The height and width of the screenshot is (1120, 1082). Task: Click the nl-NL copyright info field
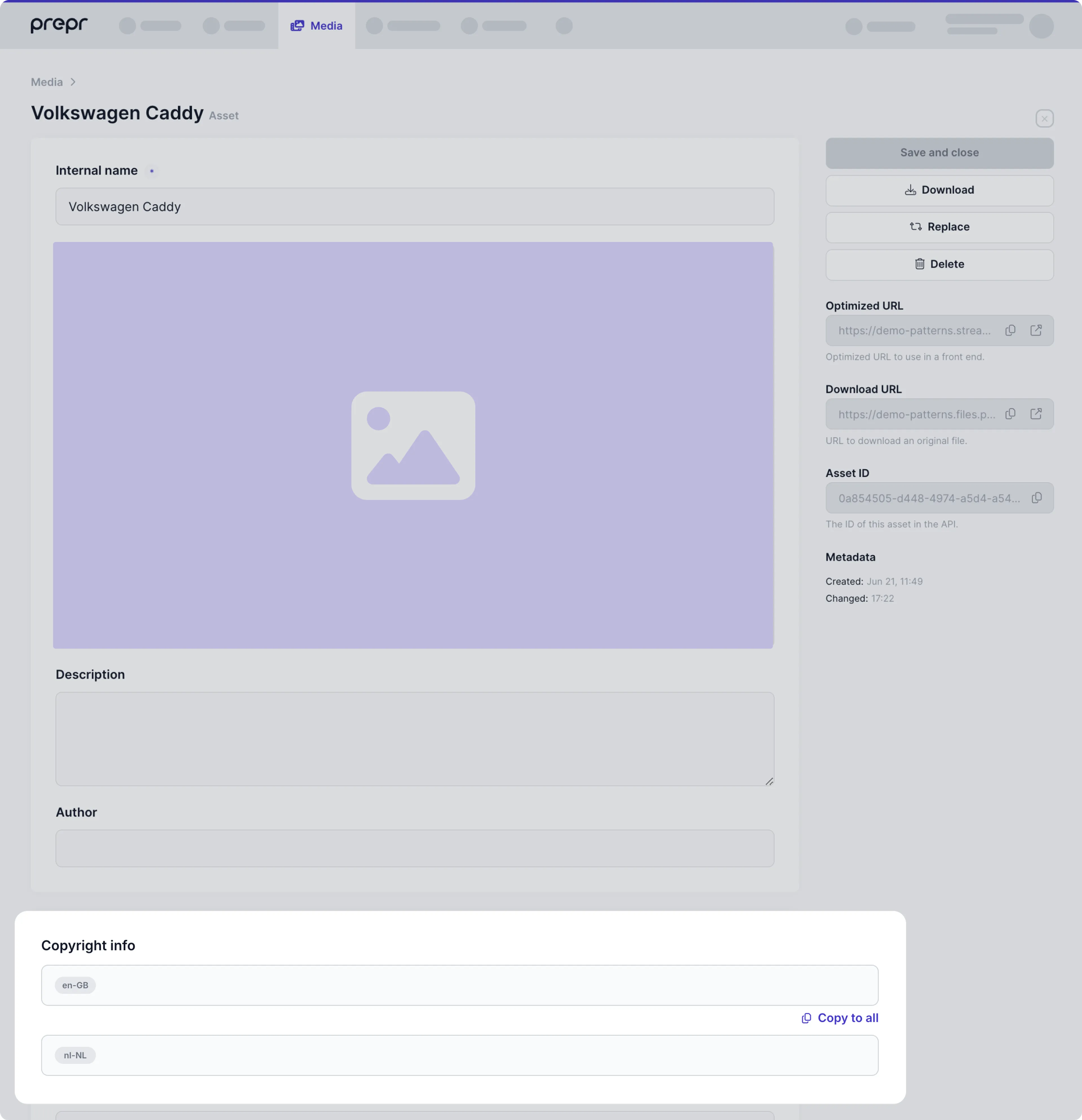460,1055
